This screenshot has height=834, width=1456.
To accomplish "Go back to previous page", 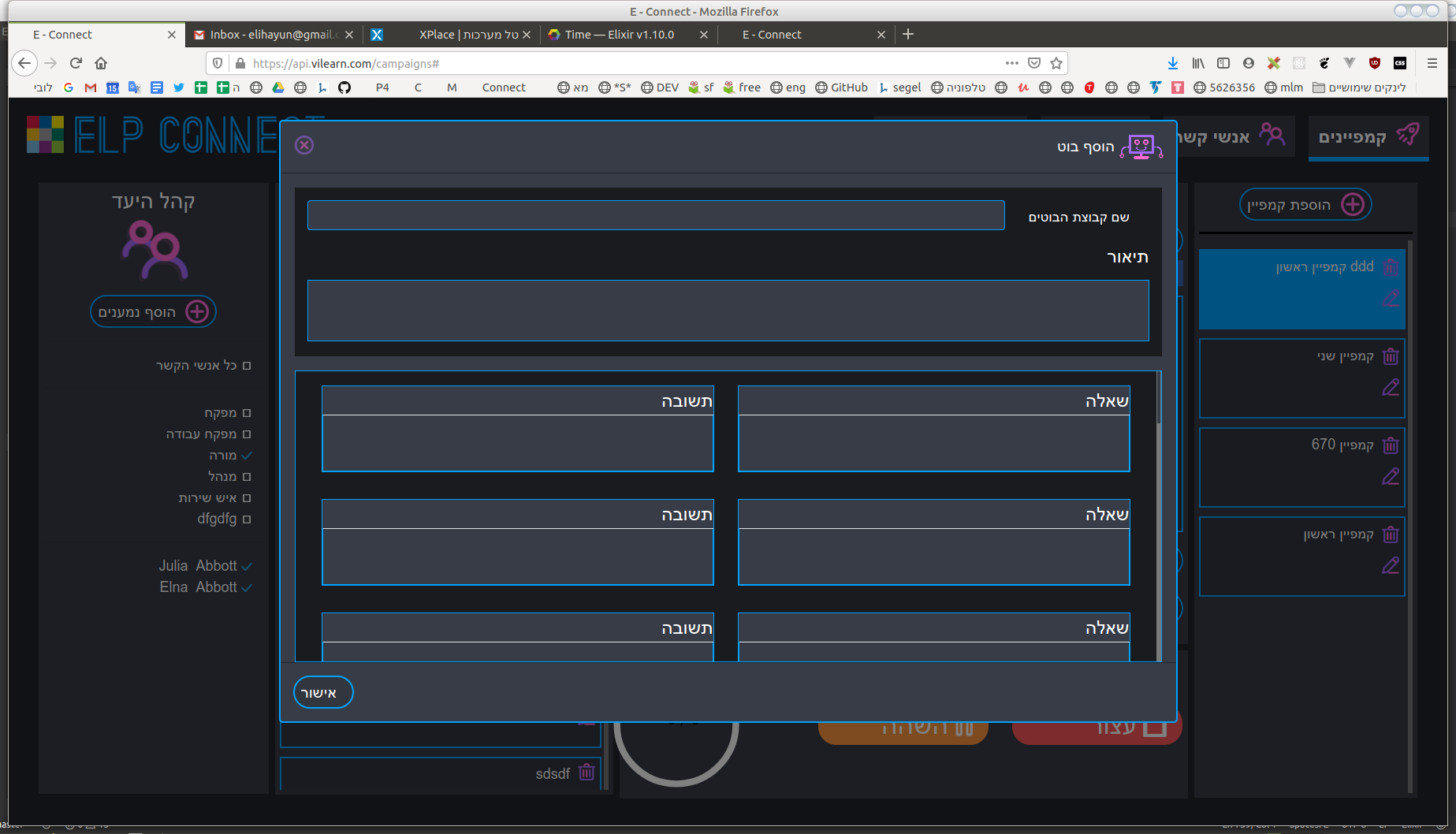I will (x=24, y=63).
